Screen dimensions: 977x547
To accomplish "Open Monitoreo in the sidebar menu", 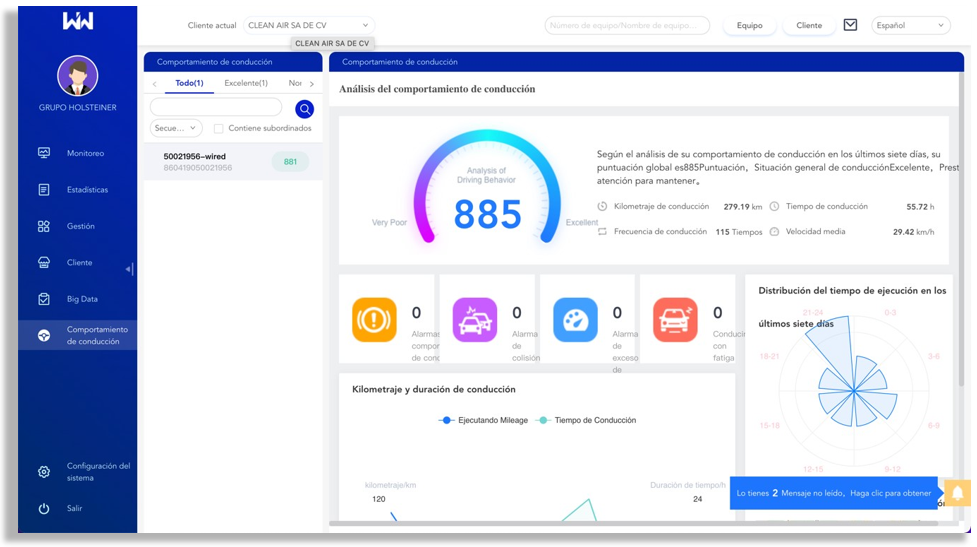I will 85,154.
